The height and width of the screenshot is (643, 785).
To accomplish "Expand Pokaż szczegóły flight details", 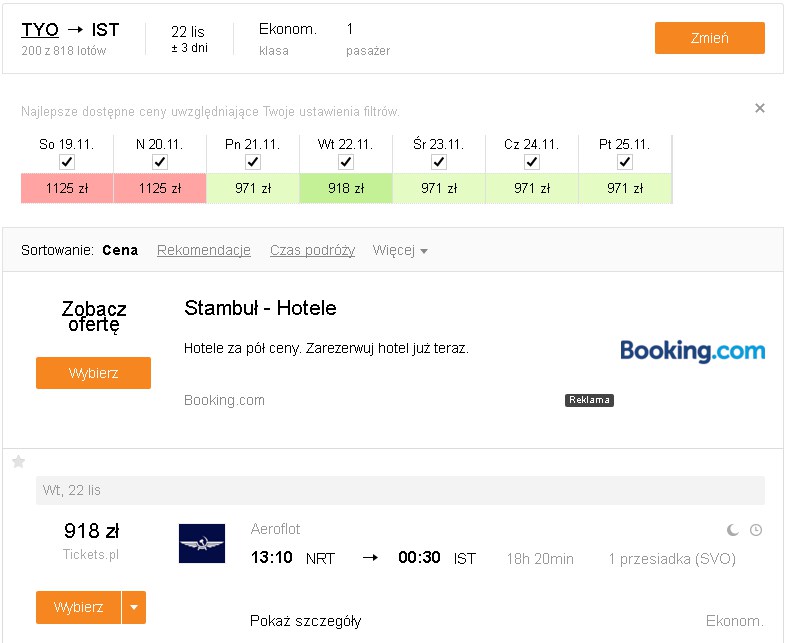I will (305, 621).
